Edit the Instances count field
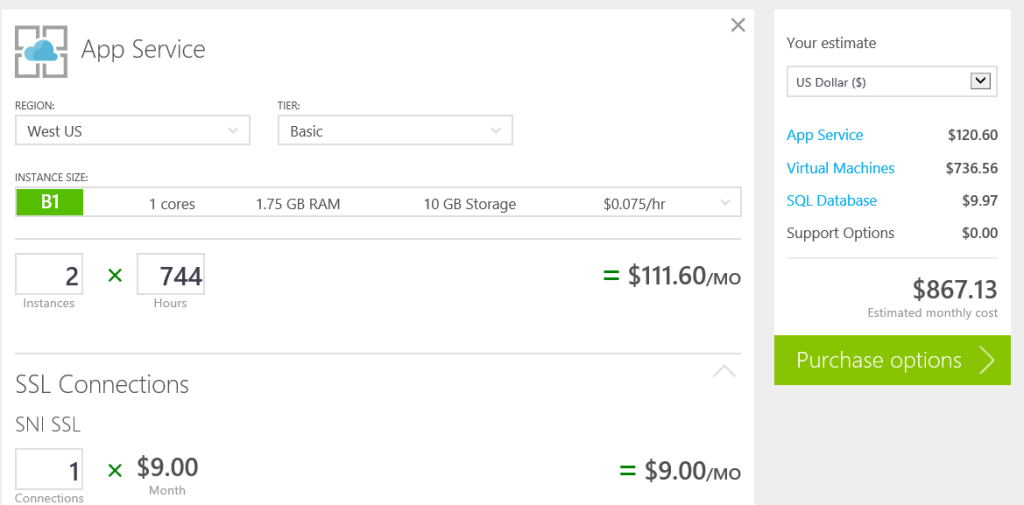 [x=49, y=274]
